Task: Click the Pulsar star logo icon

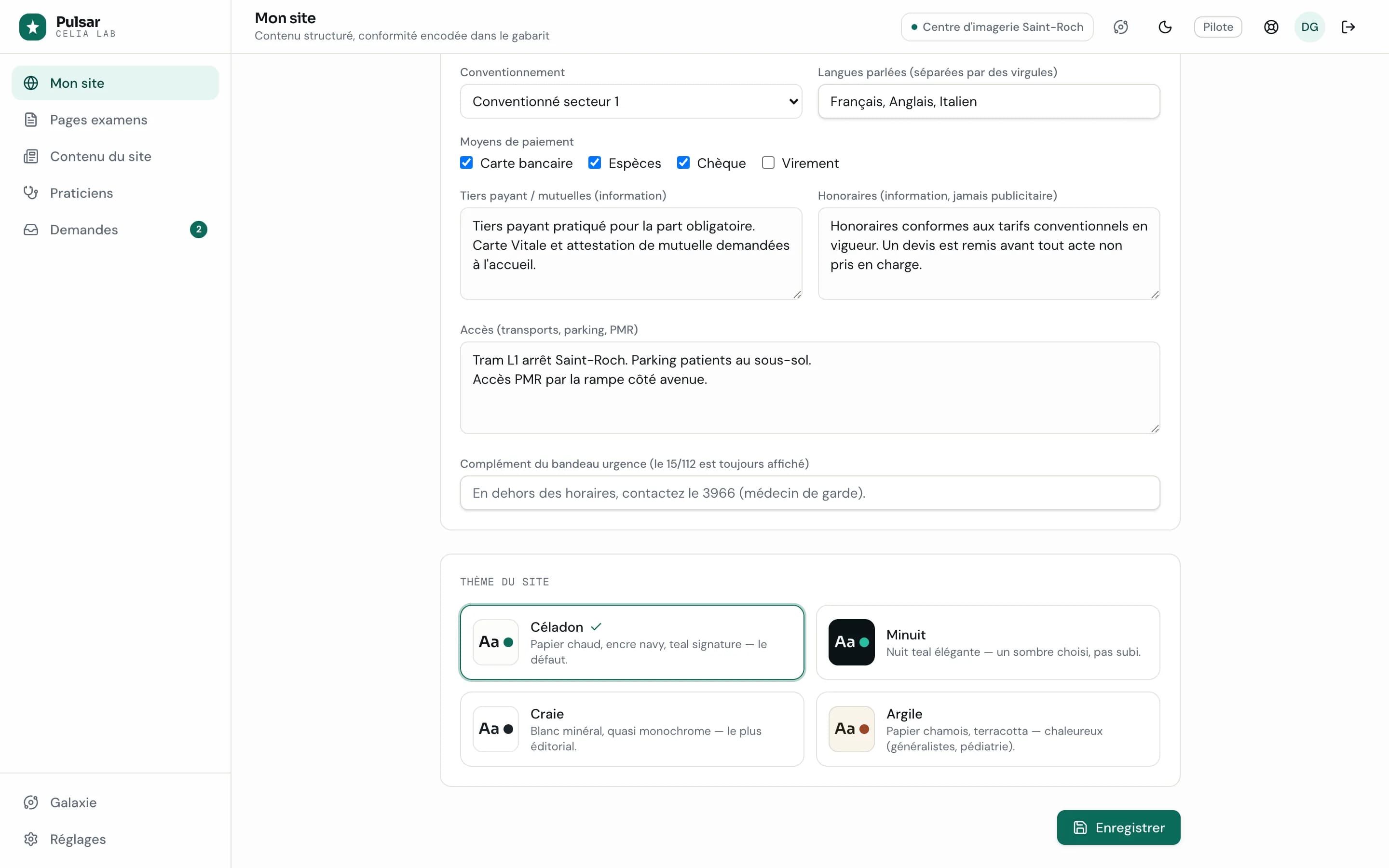Action: coord(33,27)
